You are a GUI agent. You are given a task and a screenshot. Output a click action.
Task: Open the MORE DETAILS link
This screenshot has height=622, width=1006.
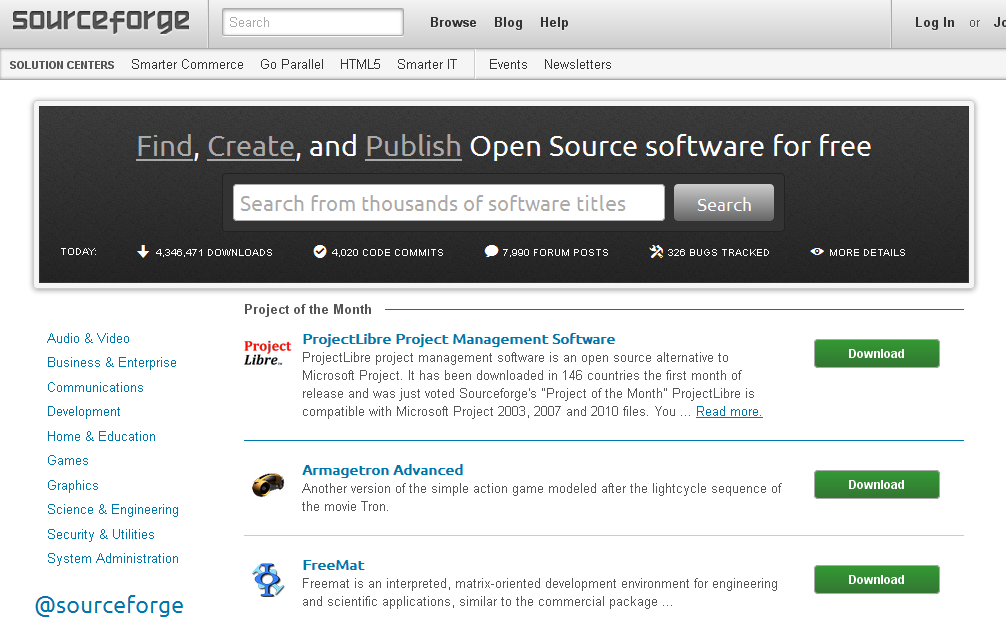(x=867, y=252)
